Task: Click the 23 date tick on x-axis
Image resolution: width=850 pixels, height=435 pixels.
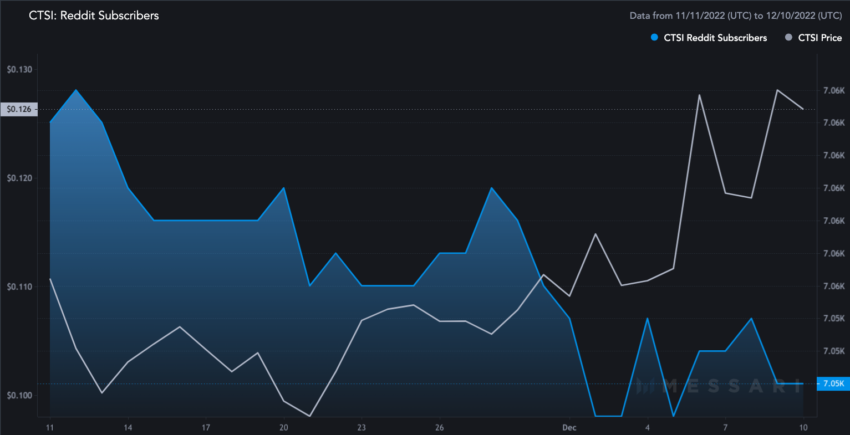Action: tap(362, 427)
